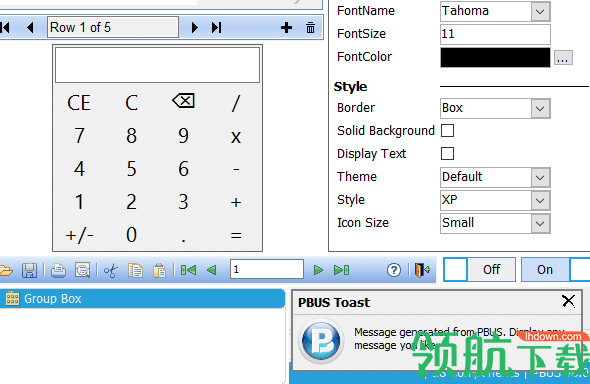
Task: Click the print toolbar icon
Action: click(58, 270)
